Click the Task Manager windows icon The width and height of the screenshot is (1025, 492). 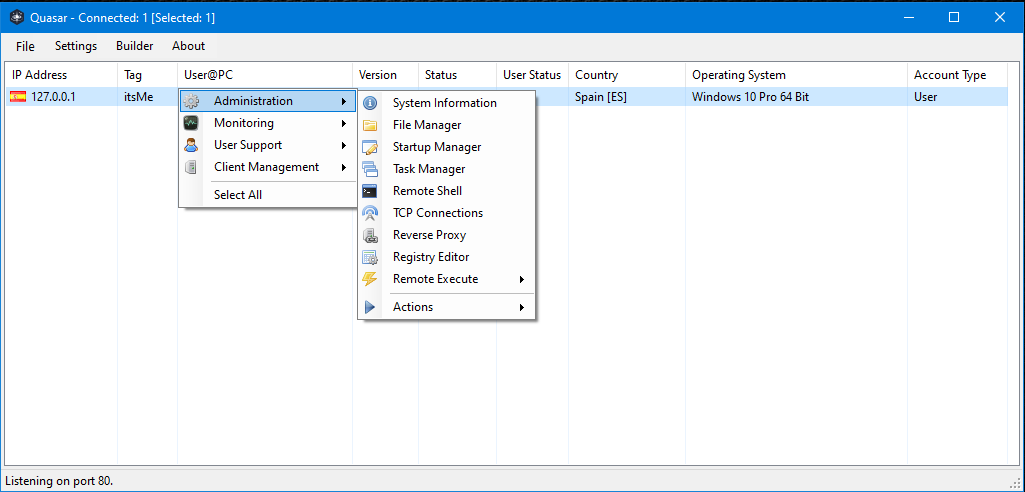click(370, 169)
